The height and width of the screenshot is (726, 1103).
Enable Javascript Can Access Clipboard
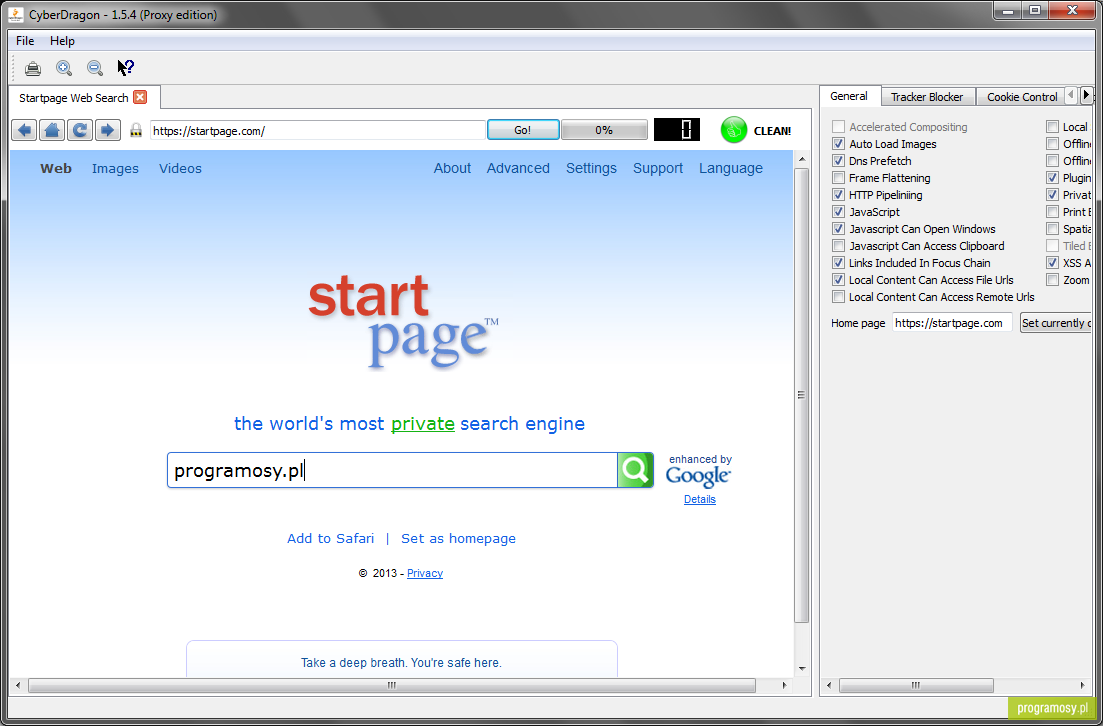pyautogui.click(x=838, y=246)
